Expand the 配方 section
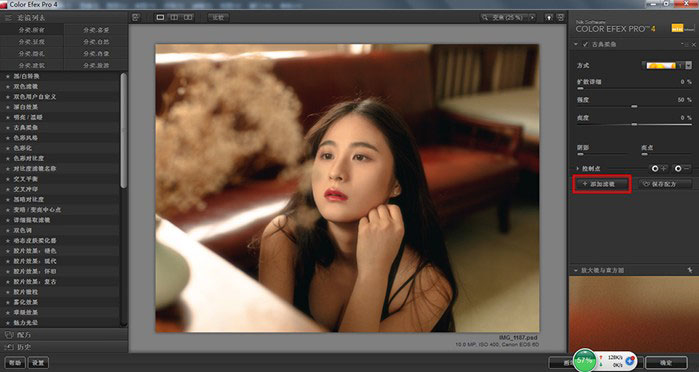The height and width of the screenshot is (372, 699). (64, 335)
